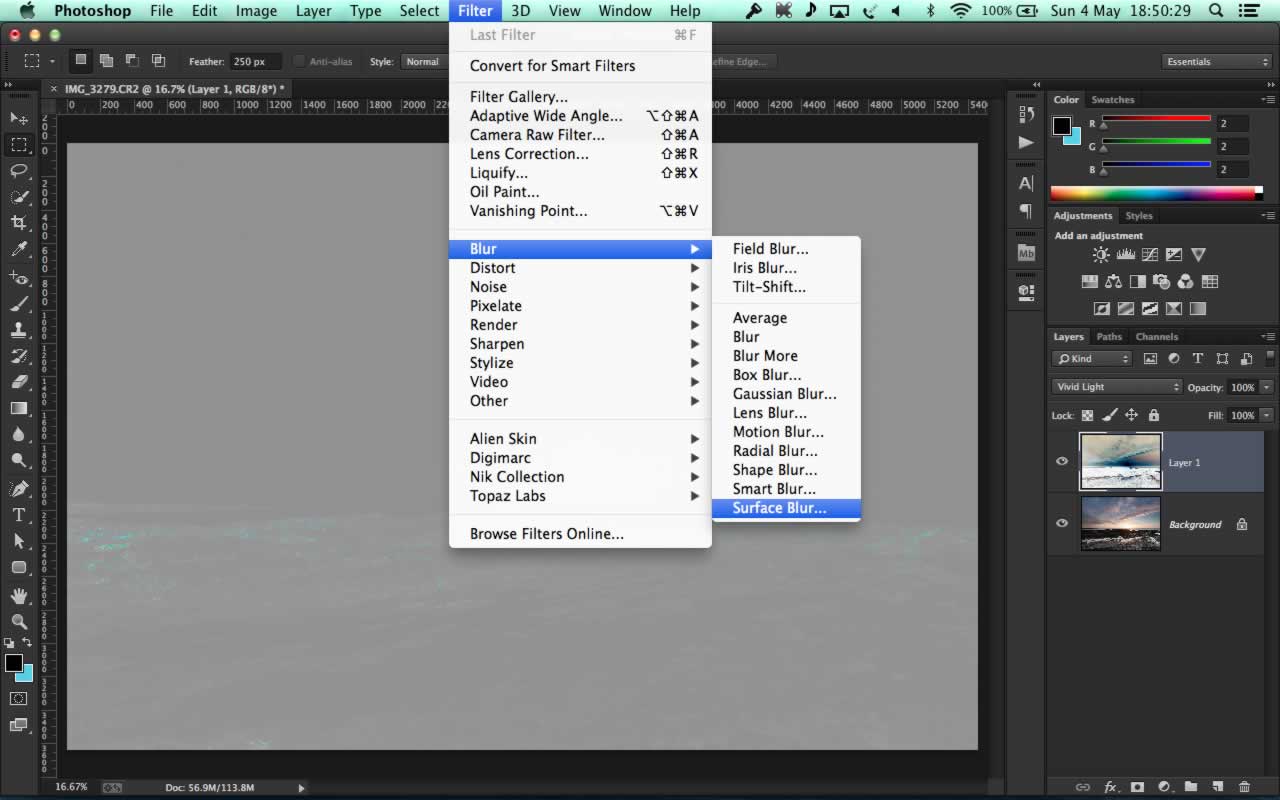Click Convert for Smart Filters
1280x800 pixels.
(580, 66)
